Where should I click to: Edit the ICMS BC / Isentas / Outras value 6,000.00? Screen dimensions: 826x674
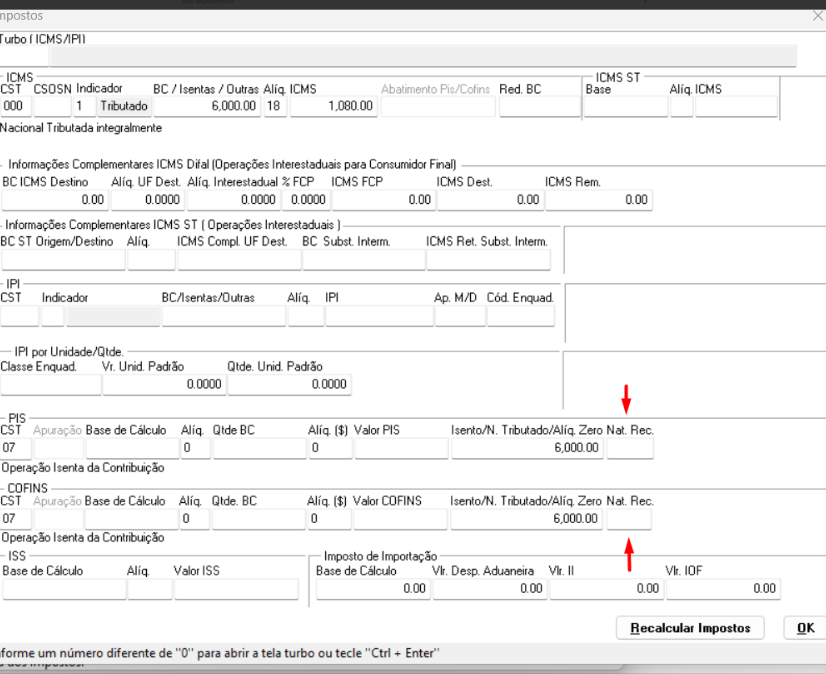coord(206,106)
